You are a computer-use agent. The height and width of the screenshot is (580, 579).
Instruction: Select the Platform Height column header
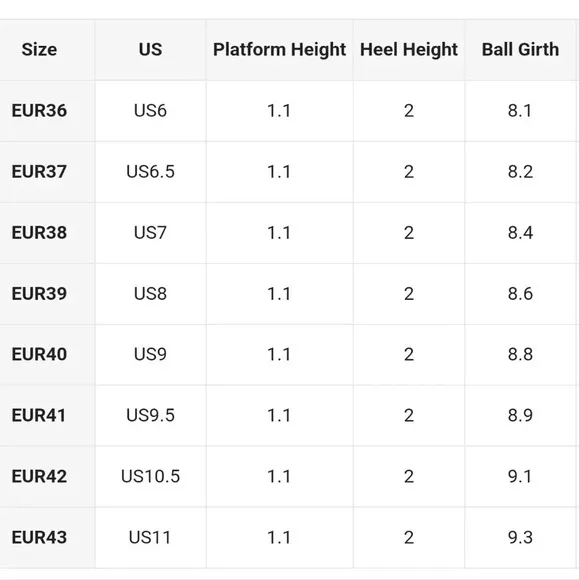279,50
